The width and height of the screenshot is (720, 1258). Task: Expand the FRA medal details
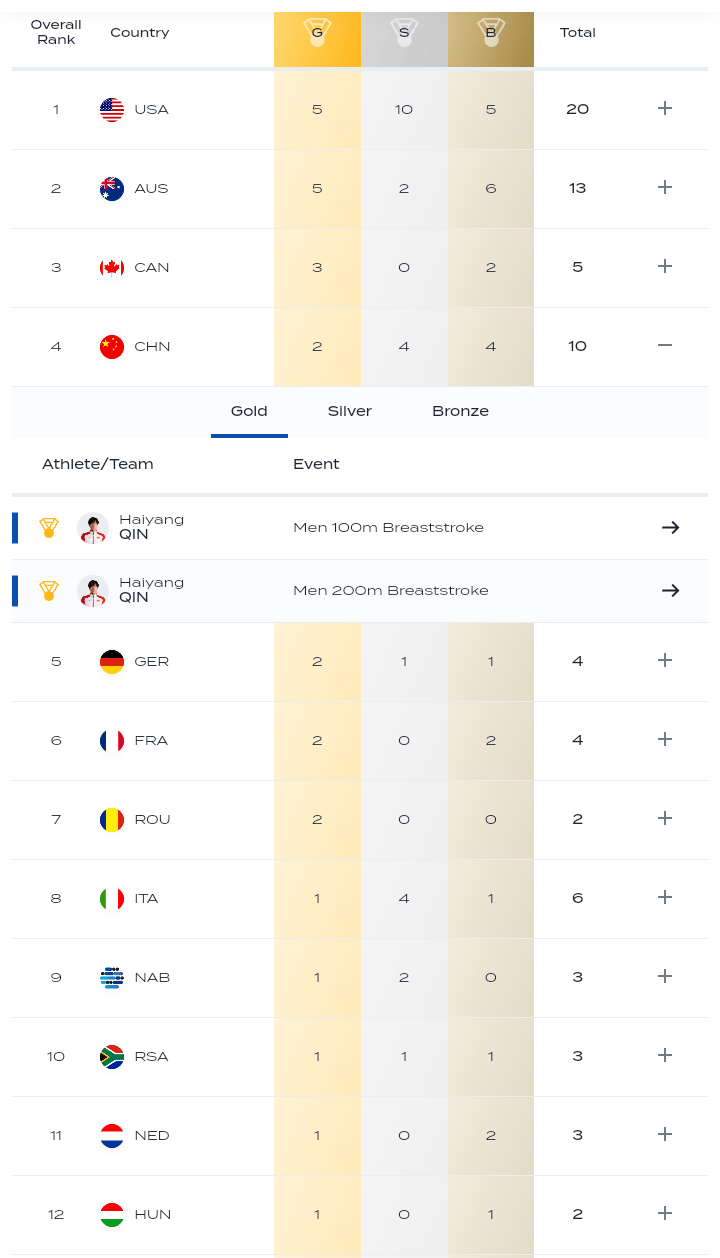click(x=665, y=740)
